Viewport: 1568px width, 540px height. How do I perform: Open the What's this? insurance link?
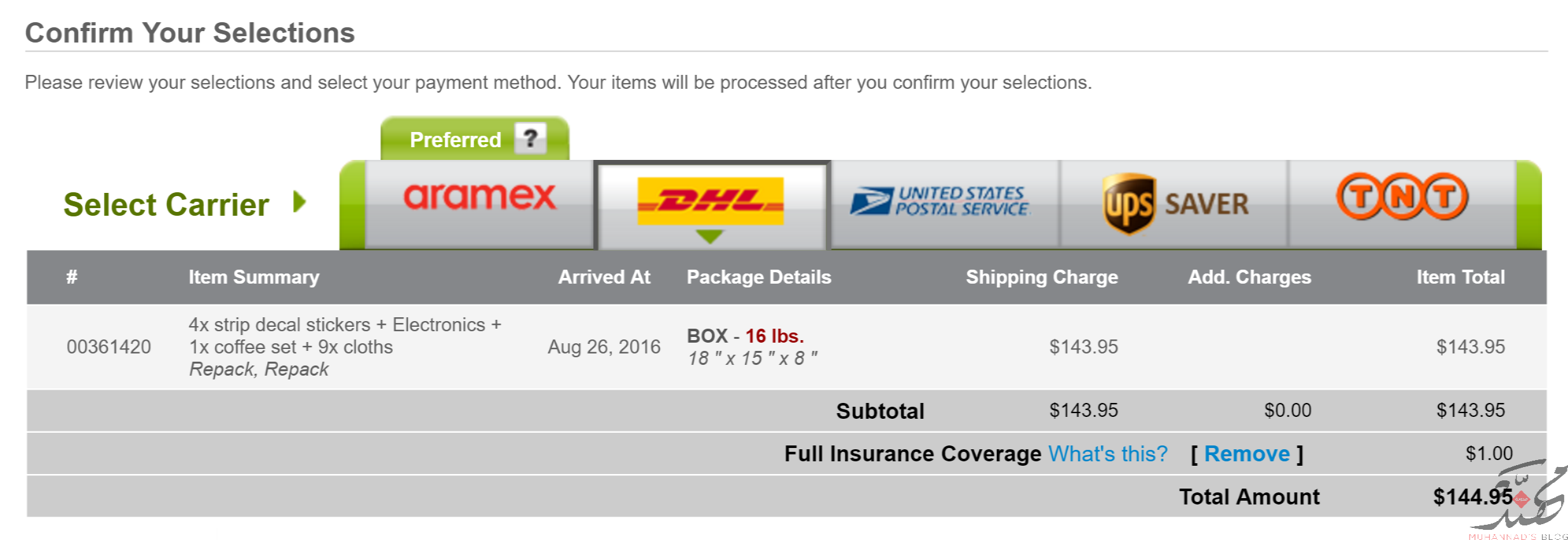pyautogui.click(x=1107, y=454)
